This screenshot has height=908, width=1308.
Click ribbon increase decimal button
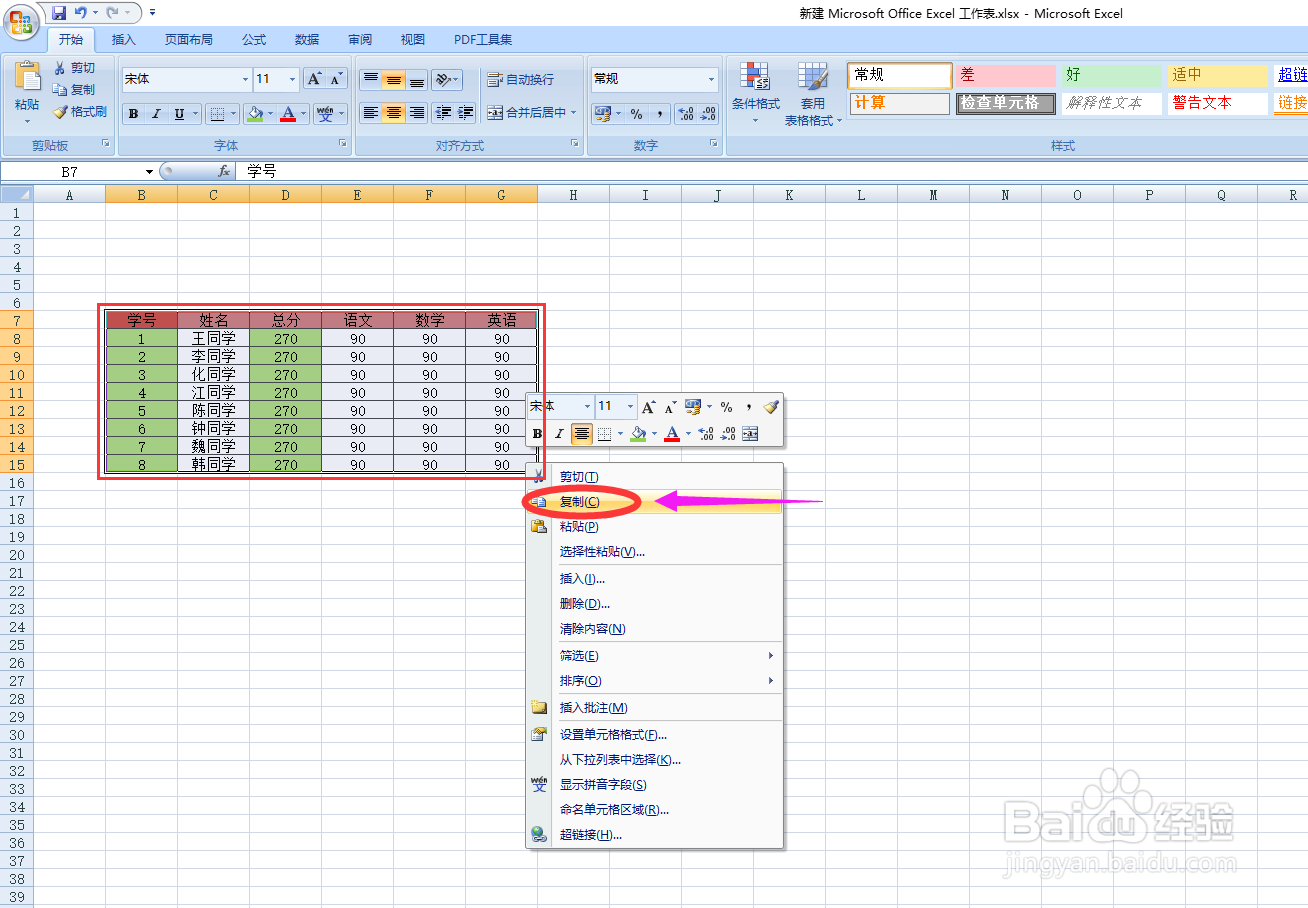[x=685, y=114]
